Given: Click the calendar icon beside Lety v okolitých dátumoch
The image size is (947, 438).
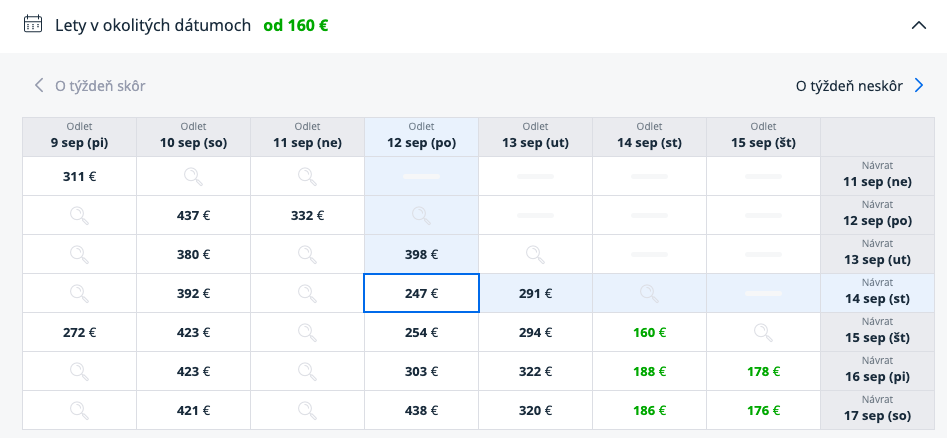Looking at the screenshot, I should point(33,25).
